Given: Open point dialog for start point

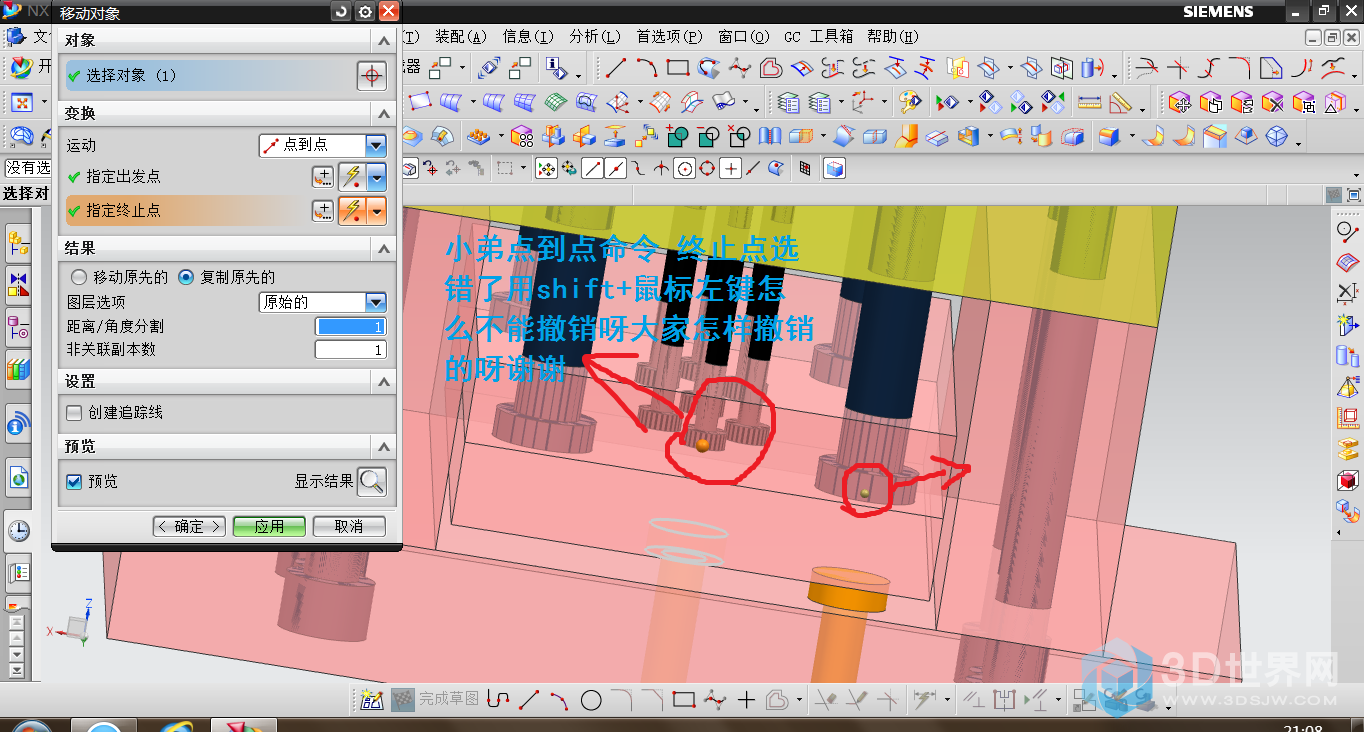Looking at the screenshot, I should coord(322,178).
